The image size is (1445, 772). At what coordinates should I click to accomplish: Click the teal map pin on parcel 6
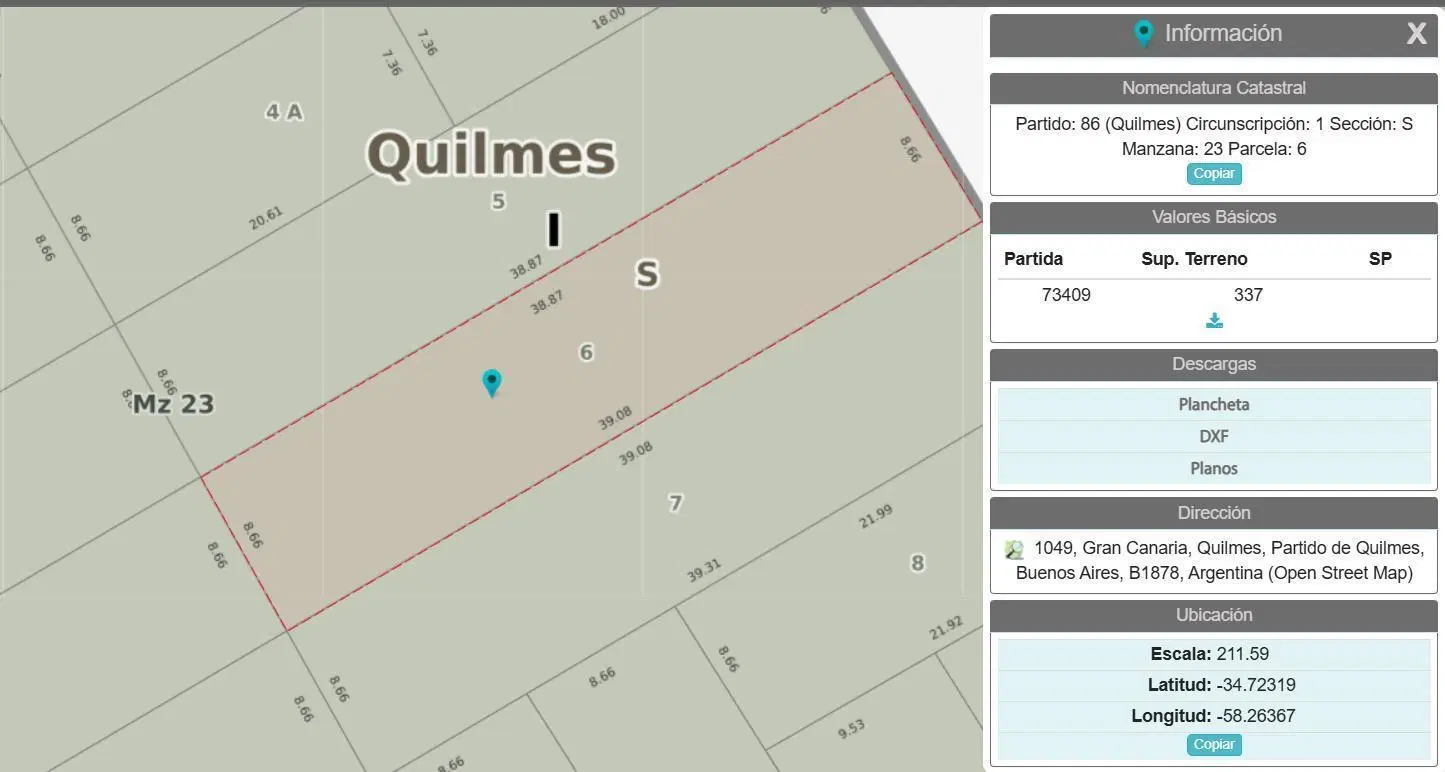click(x=491, y=383)
